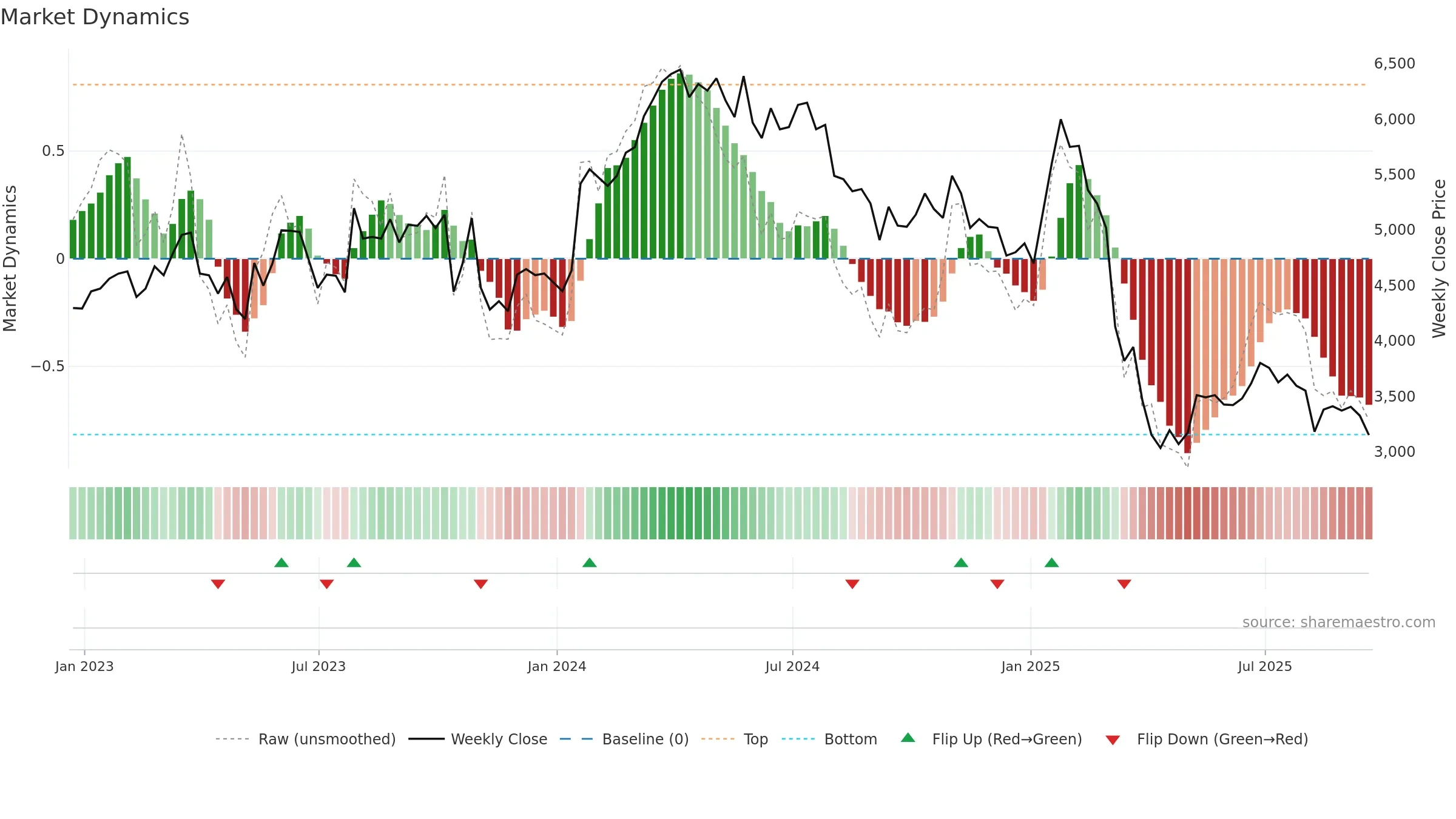Click the red Flip Down triangle icon in legend

1113,740
